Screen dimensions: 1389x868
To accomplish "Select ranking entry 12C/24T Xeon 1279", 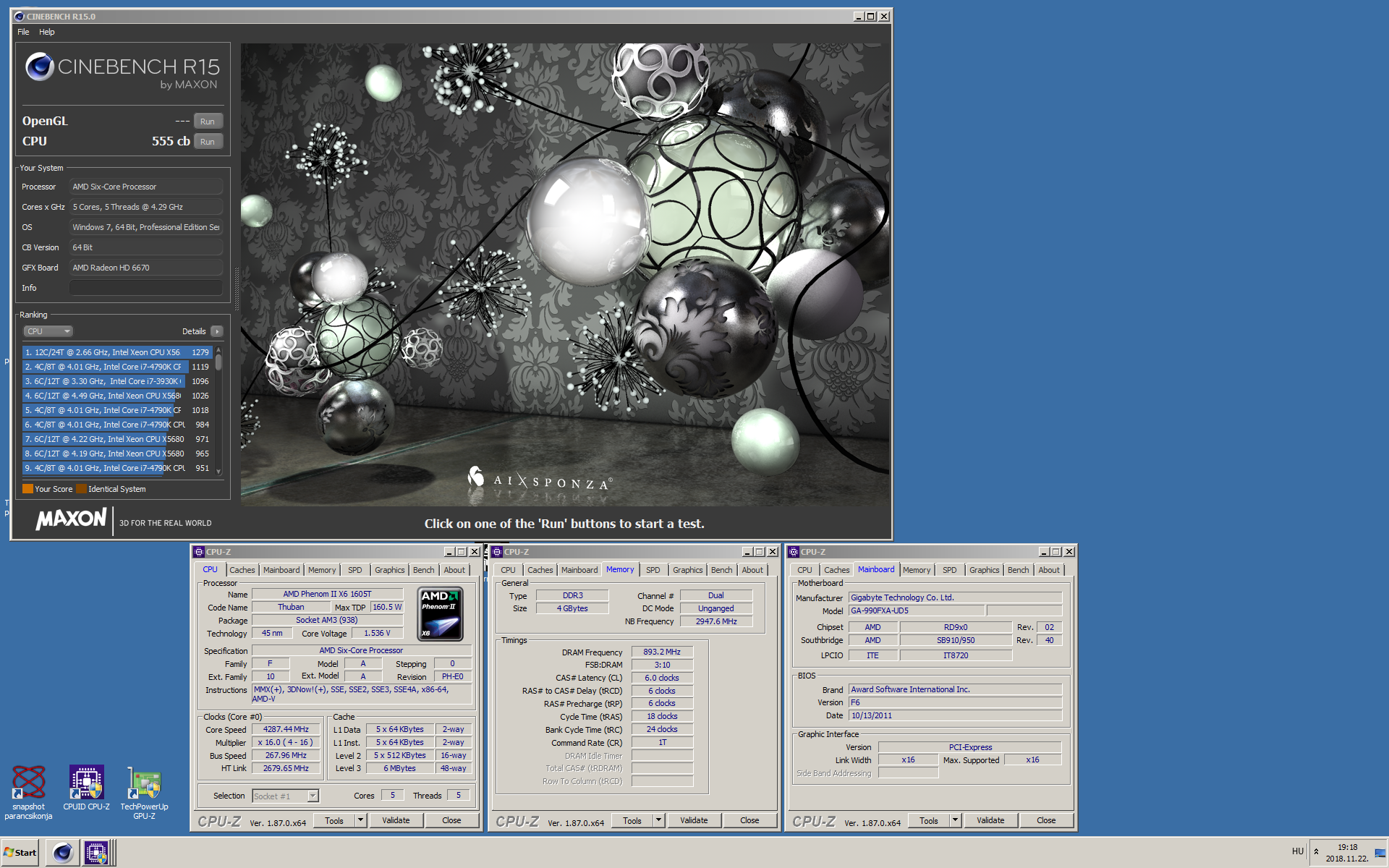I will coord(117,352).
